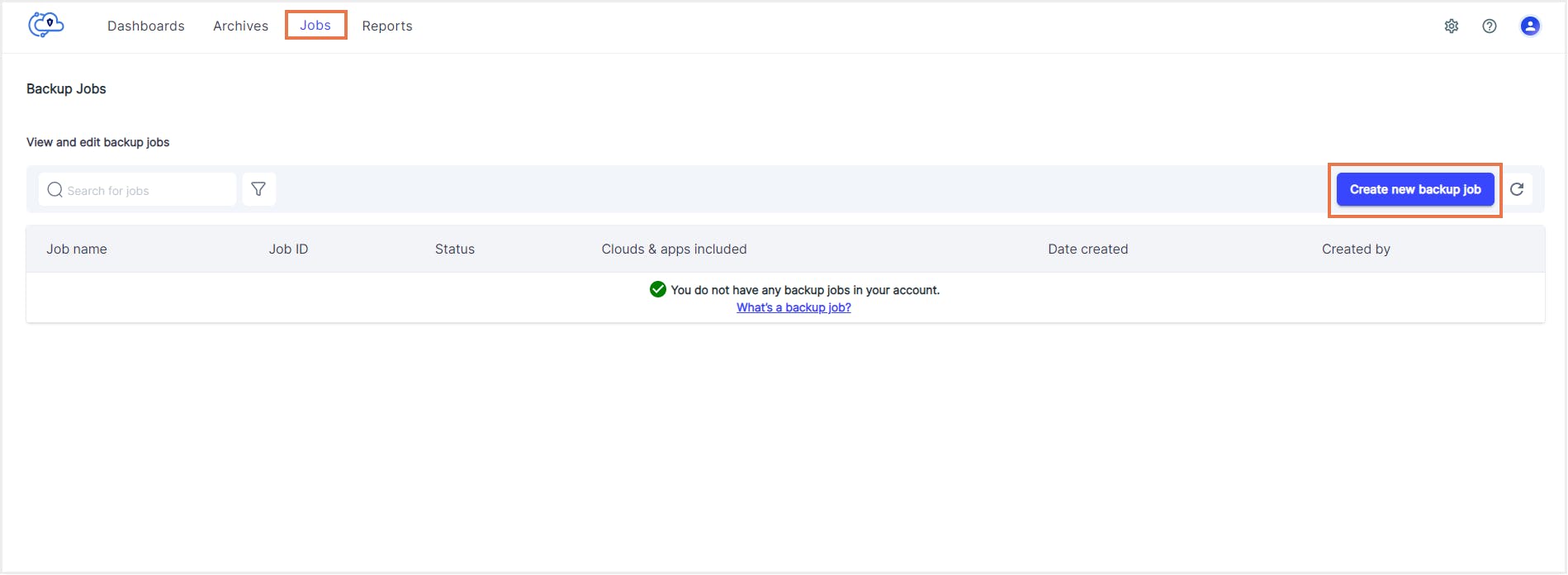The height and width of the screenshot is (575, 1568).
Task: Click the Status column header
Action: [455, 249]
